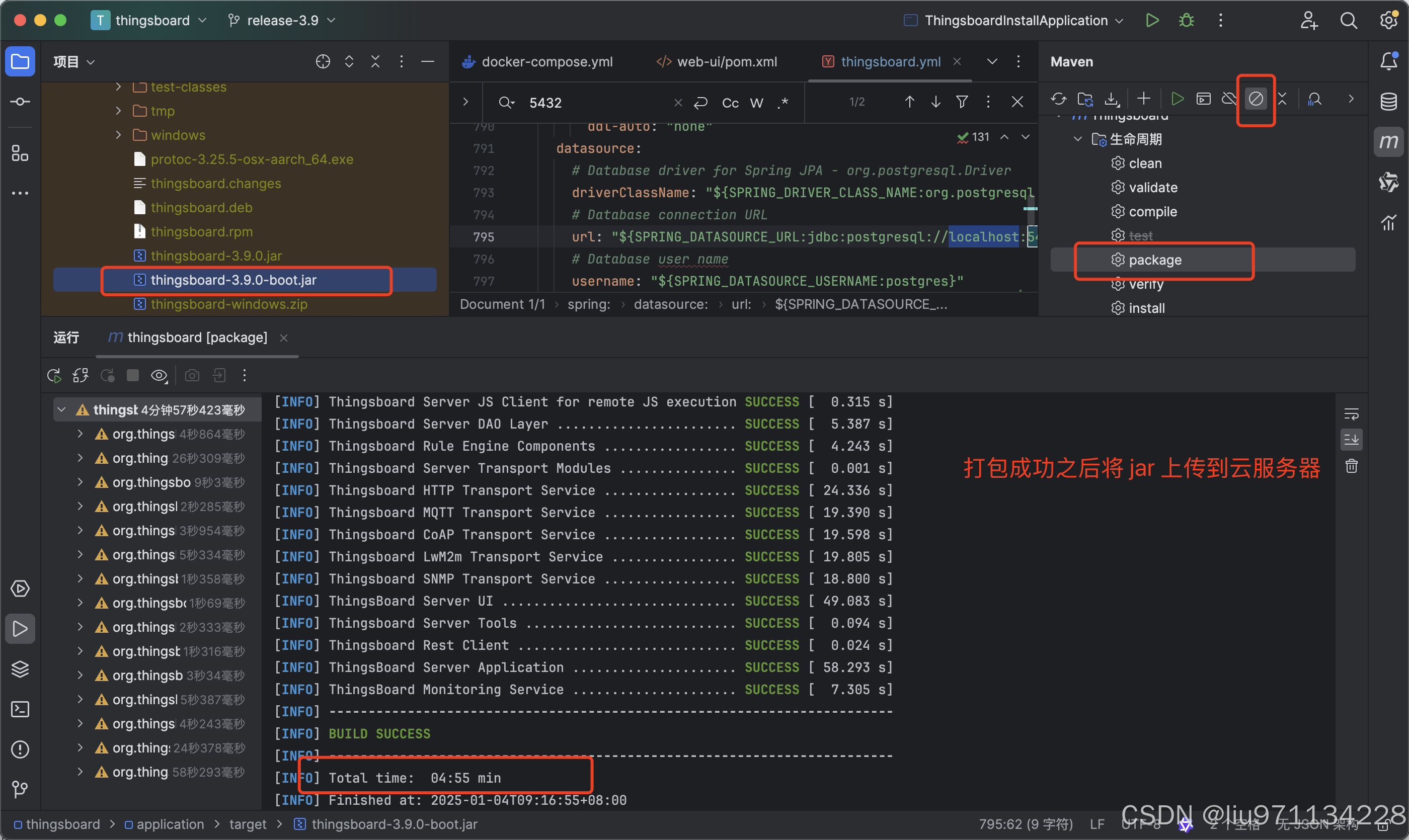This screenshot has width=1409, height=840.
Task: Enable match case in the search bar
Action: tap(730, 103)
